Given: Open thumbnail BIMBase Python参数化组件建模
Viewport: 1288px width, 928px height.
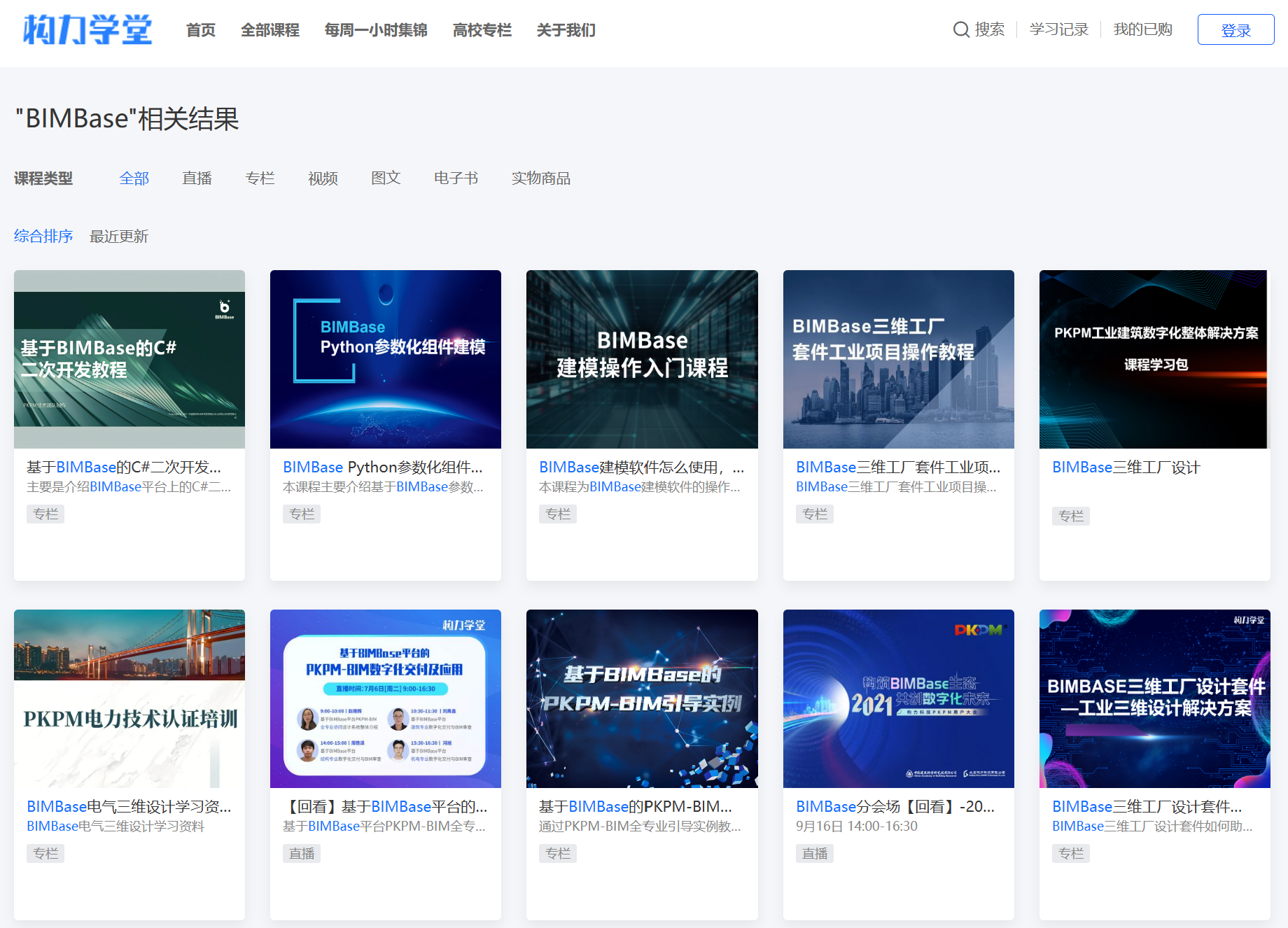Looking at the screenshot, I should point(386,359).
